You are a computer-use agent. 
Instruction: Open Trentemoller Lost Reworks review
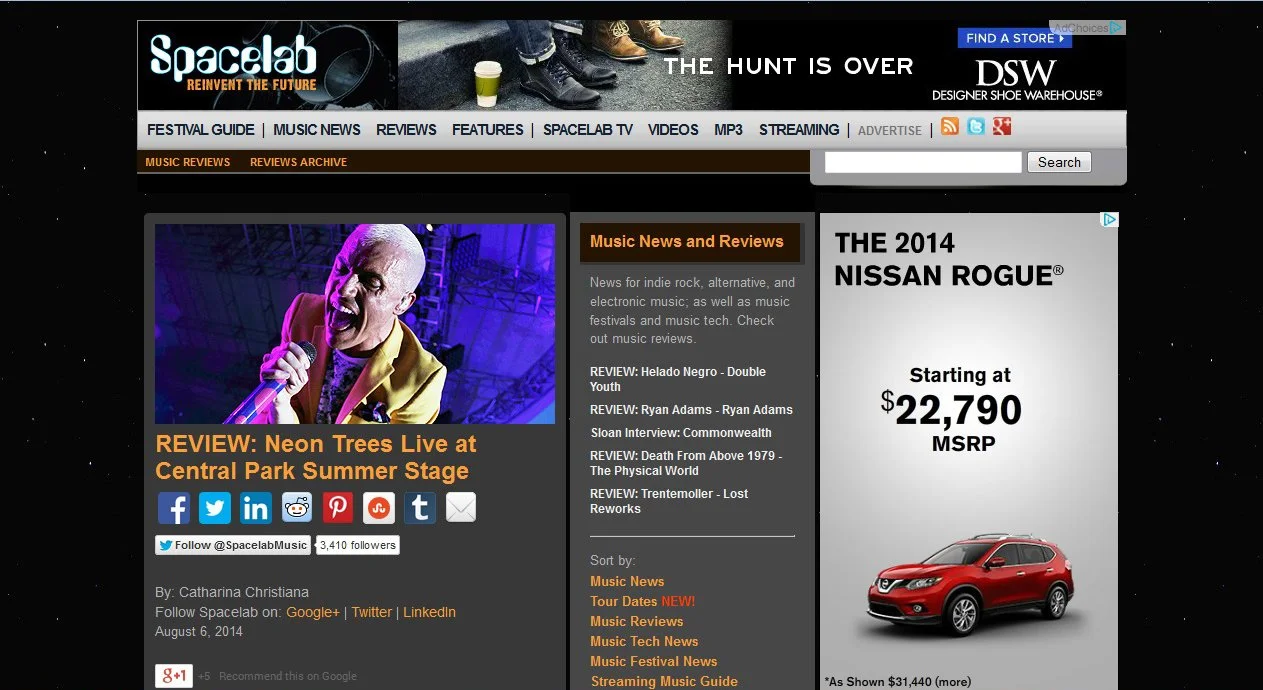click(x=669, y=501)
